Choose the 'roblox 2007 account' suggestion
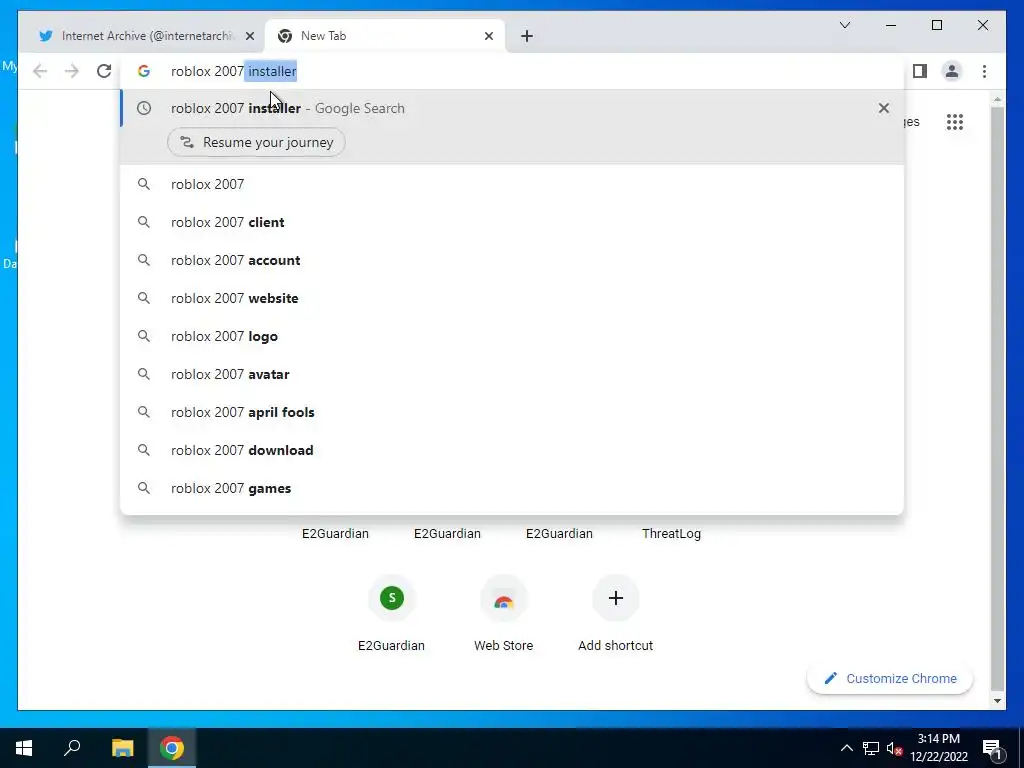 click(512, 260)
